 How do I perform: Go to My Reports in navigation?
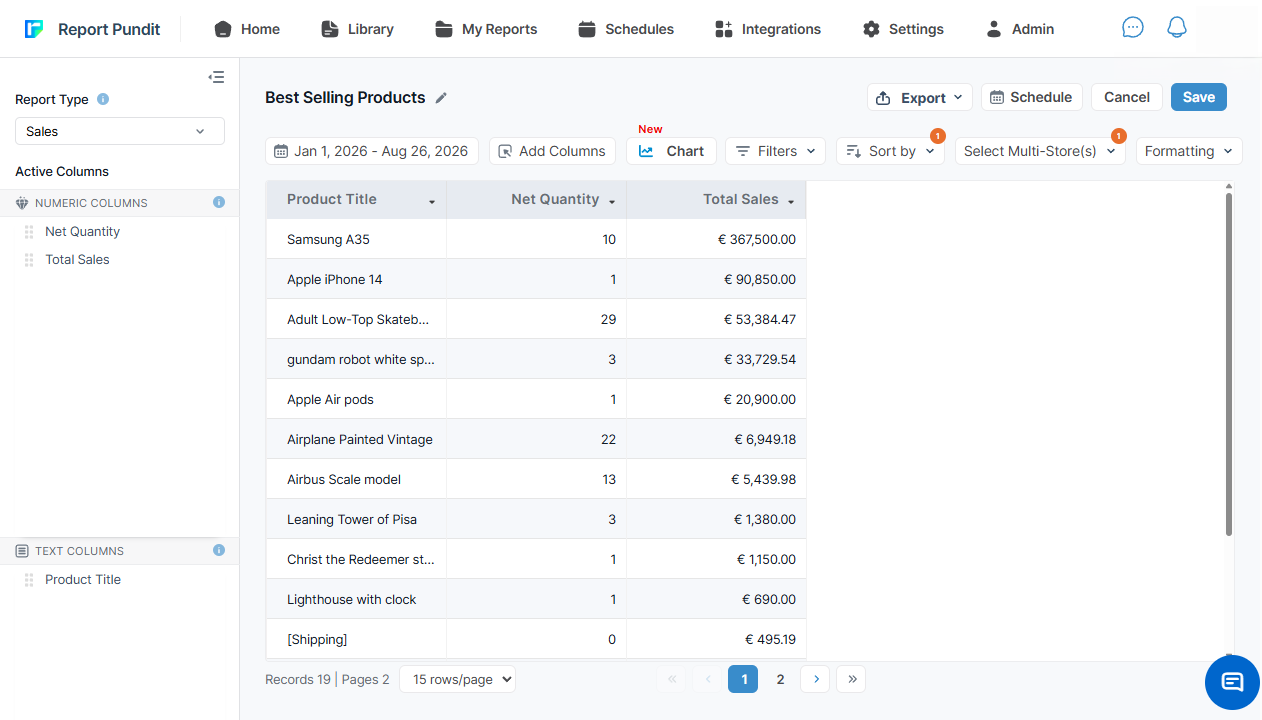[x=486, y=29]
